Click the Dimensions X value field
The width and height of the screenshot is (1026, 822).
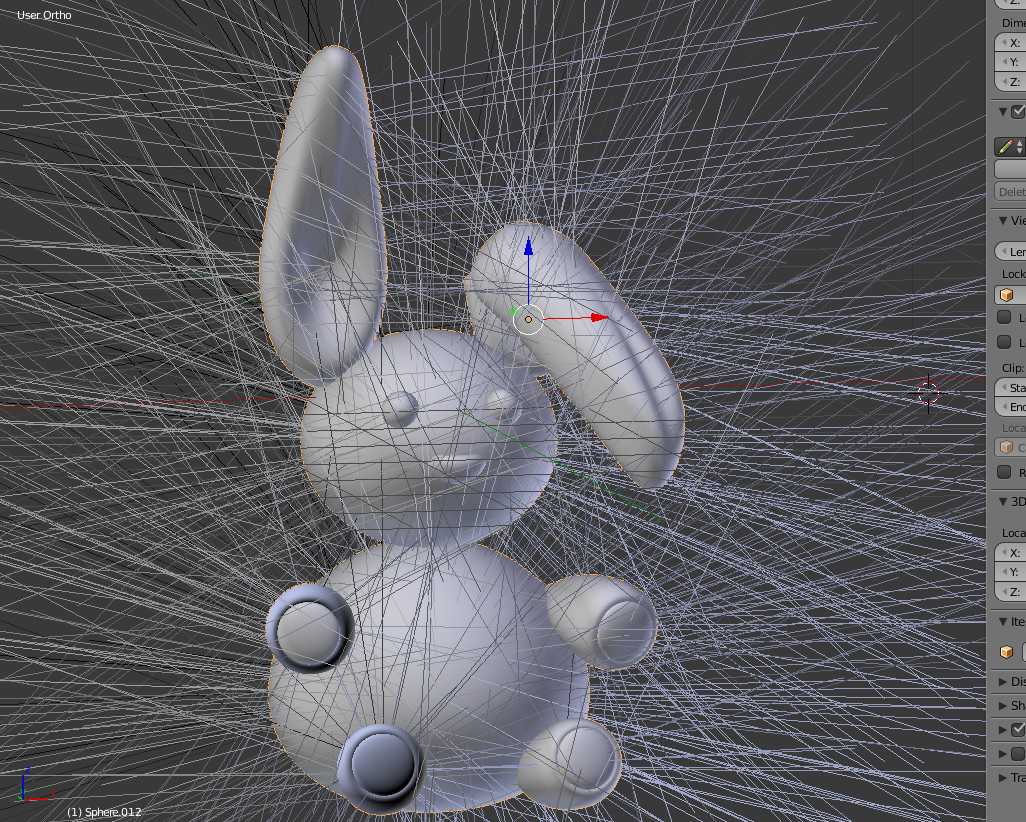(1010, 43)
